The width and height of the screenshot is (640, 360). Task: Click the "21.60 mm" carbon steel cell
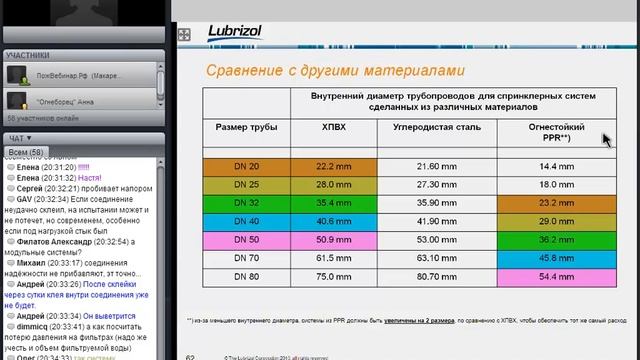click(437, 167)
